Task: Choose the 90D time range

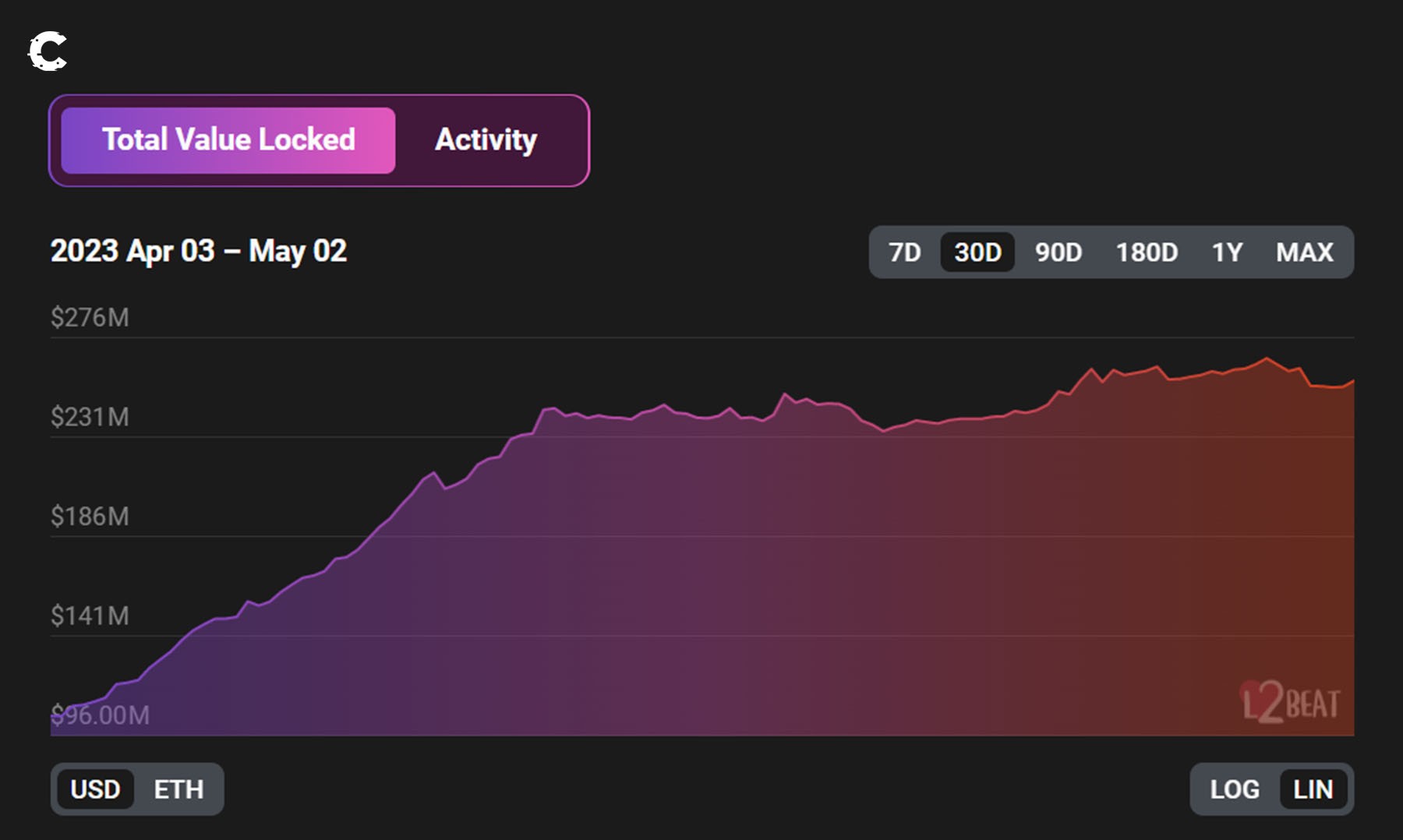Action: point(1058,252)
